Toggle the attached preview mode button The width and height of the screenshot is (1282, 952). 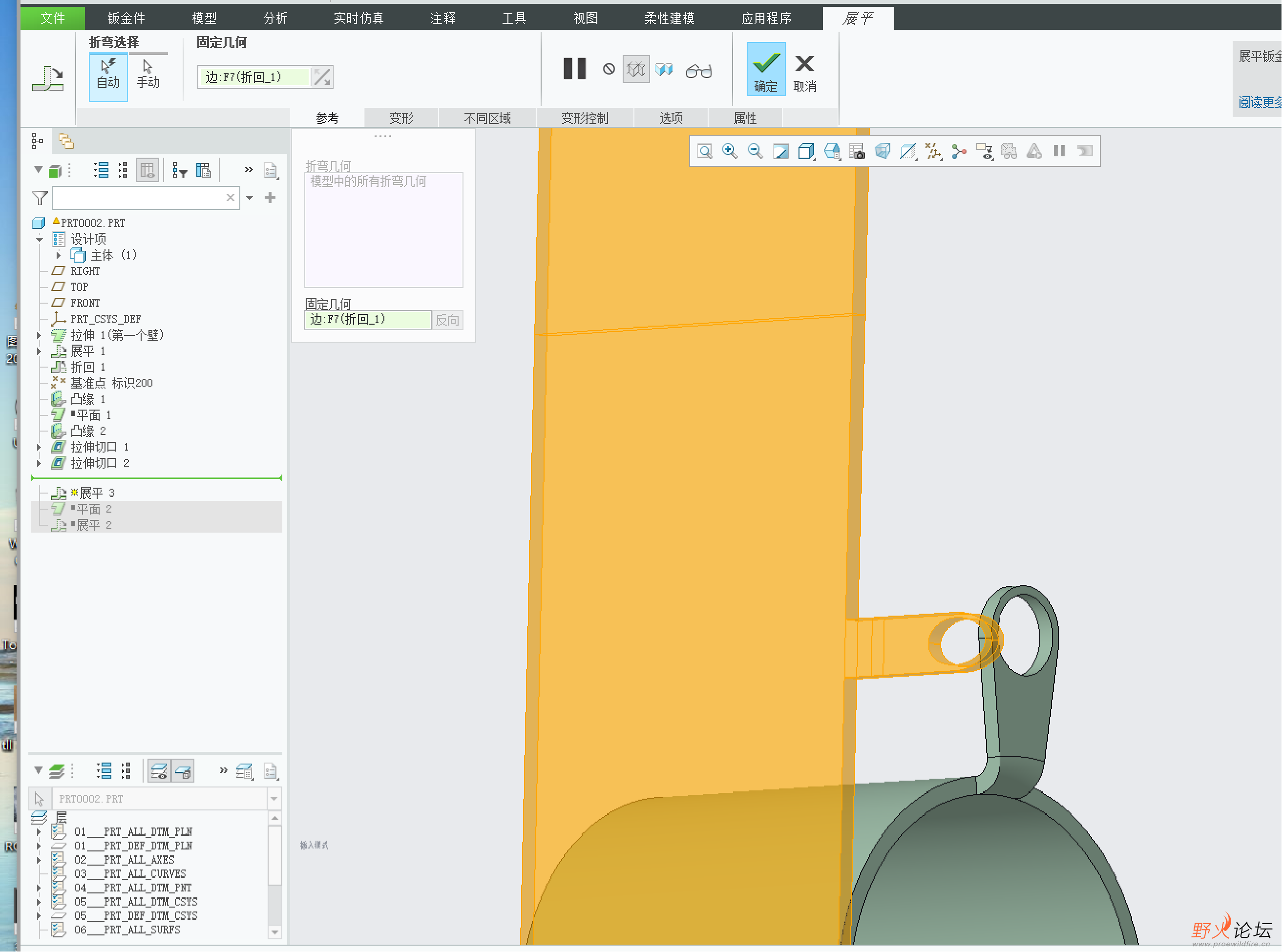(x=664, y=70)
